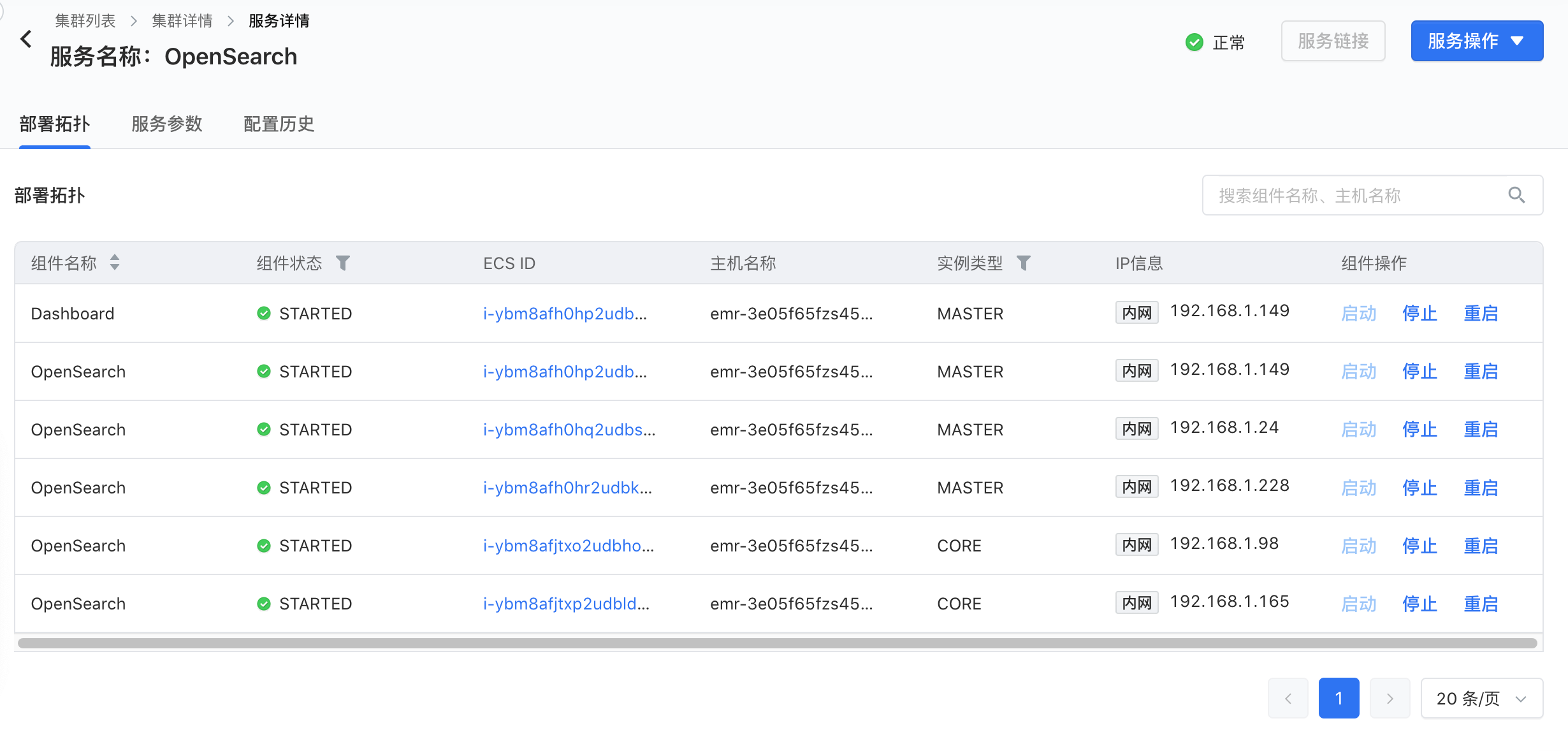Click 重启 for the Dashboard row

[x=1481, y=314]
